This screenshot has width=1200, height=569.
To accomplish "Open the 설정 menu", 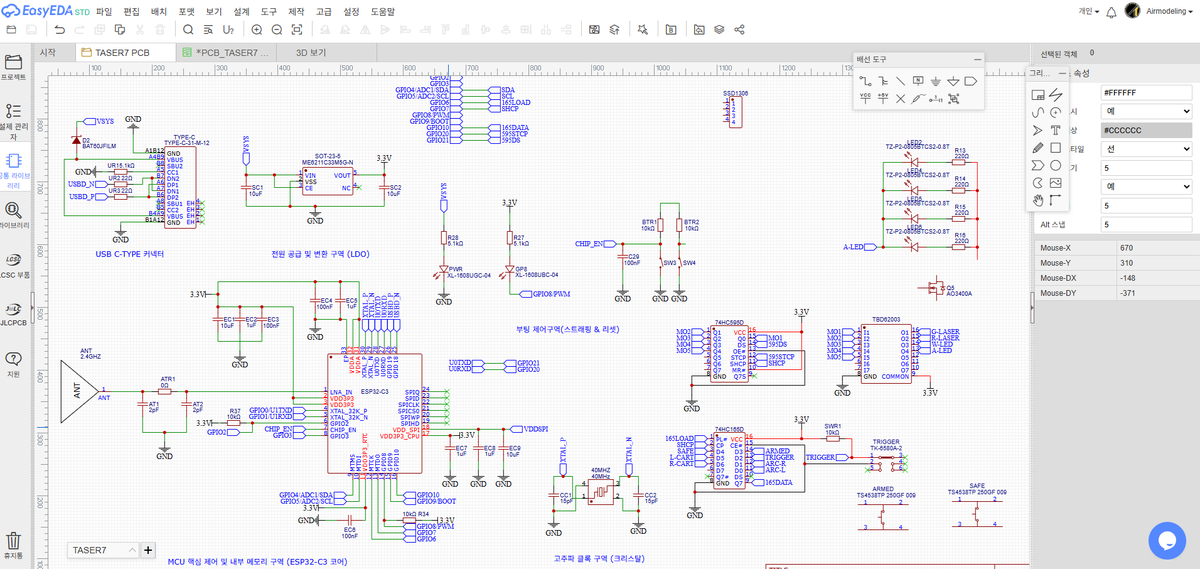I will coord(351,10).
